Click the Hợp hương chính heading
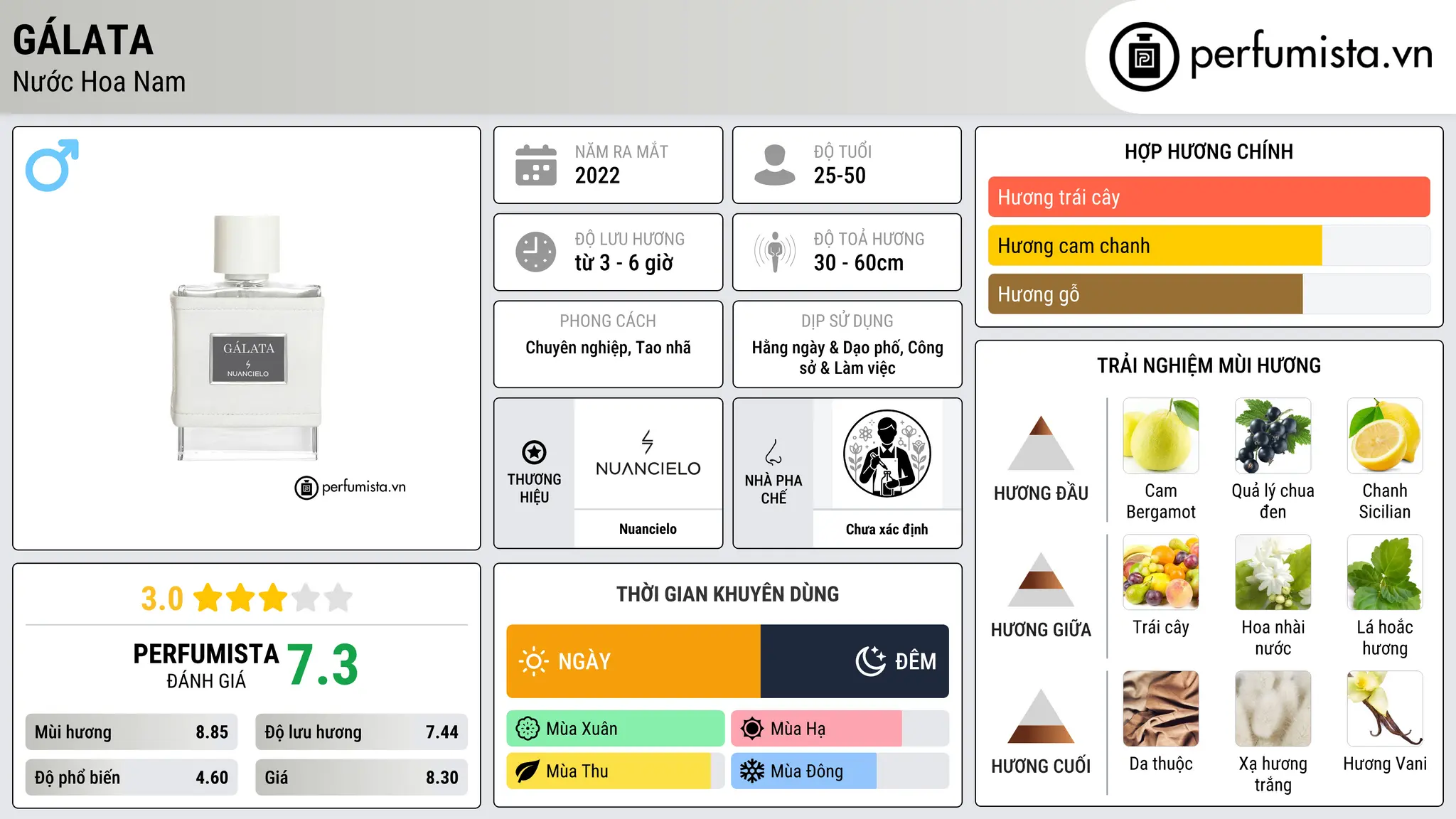Viewport: 1456px width, 819px height. click(1209, 151)
